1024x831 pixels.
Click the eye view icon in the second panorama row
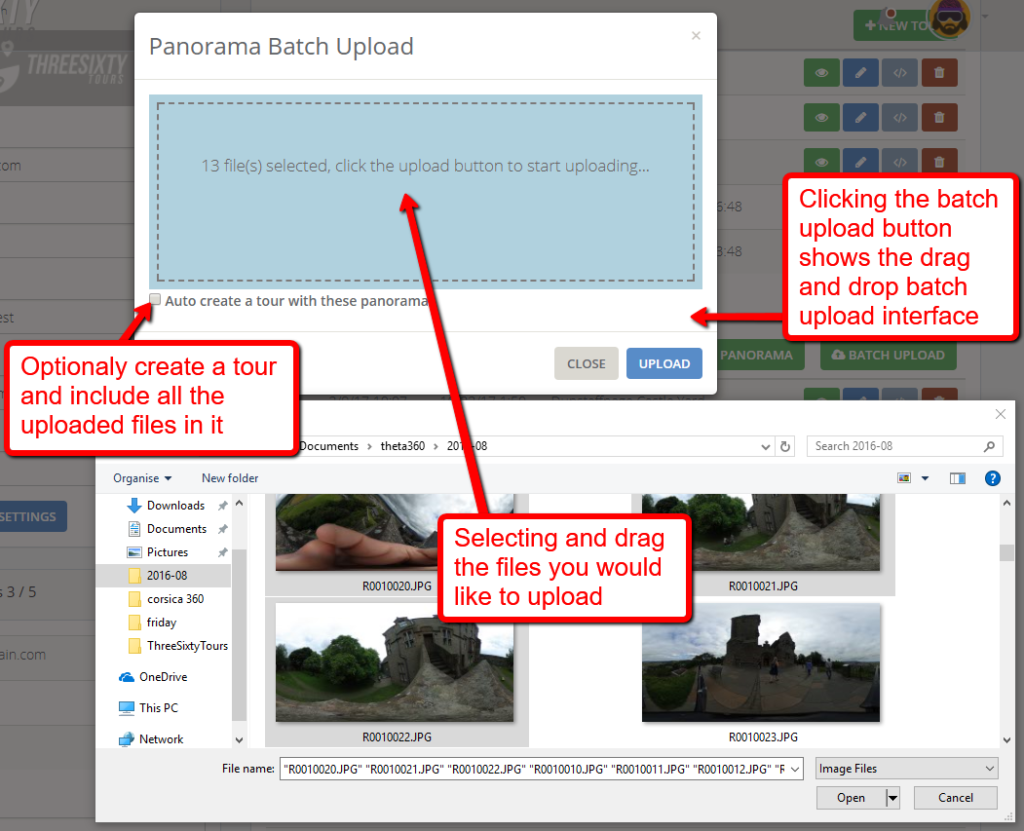point(822,118)
